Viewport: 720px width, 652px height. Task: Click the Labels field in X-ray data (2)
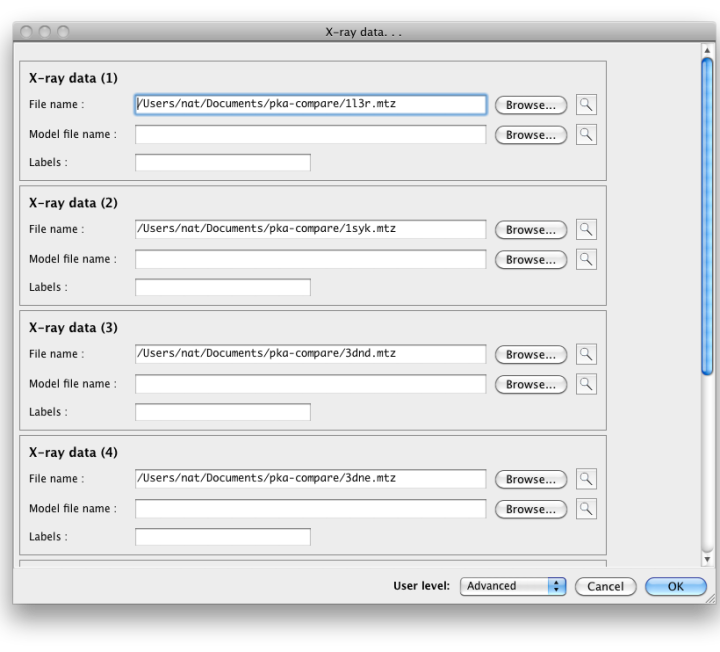click(x=222, y=288)
